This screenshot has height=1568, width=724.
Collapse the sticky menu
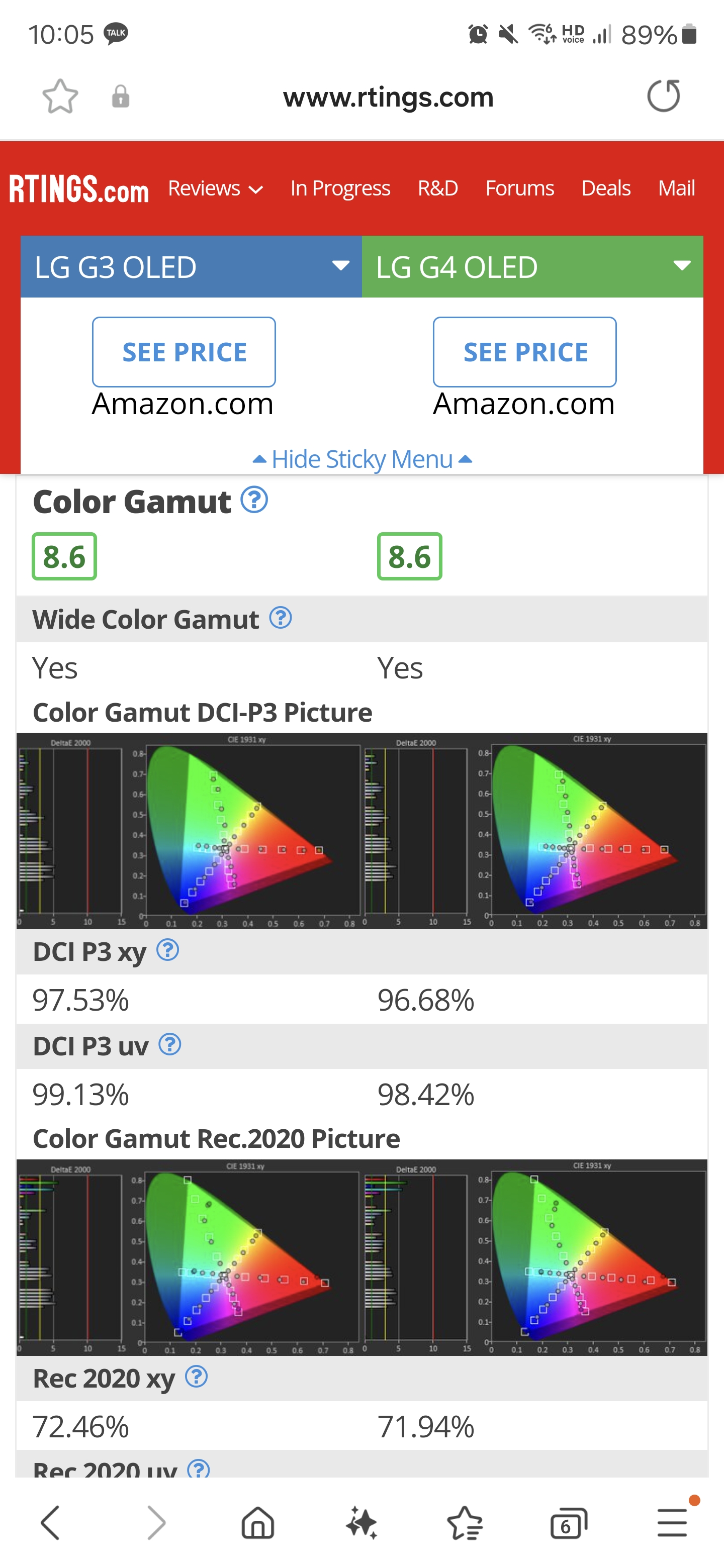click(x=363, y=459)
